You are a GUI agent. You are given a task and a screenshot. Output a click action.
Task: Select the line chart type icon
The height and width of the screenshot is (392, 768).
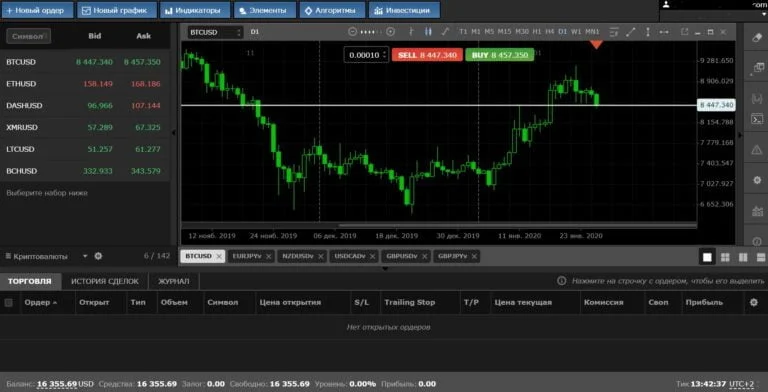[445, 32]
